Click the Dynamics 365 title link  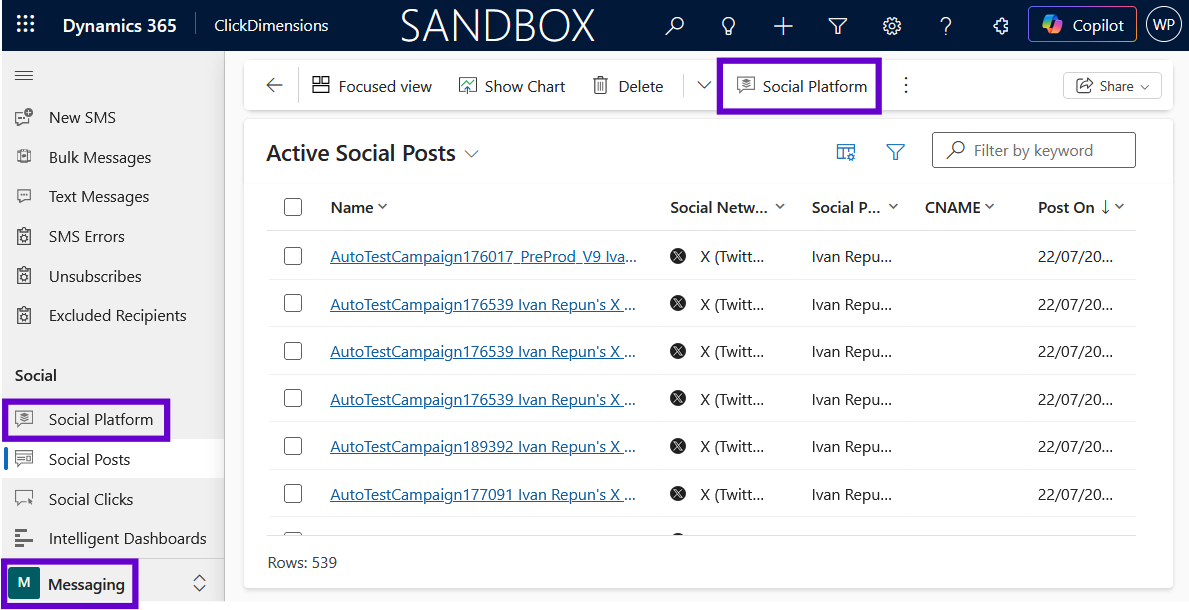120,25
